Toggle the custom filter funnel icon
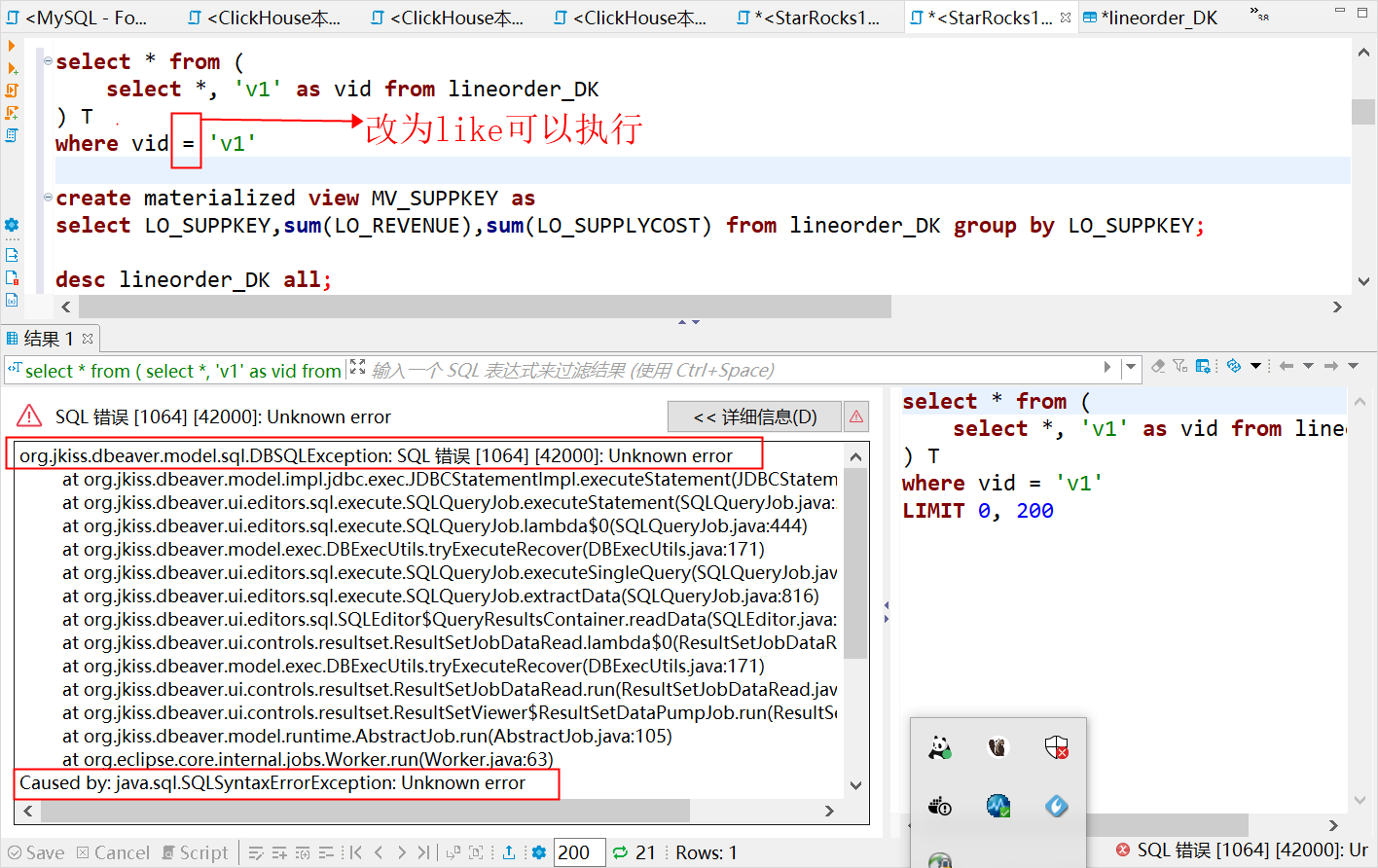The width and height of the screenshot is (1378, 868). click(1179, 366)
